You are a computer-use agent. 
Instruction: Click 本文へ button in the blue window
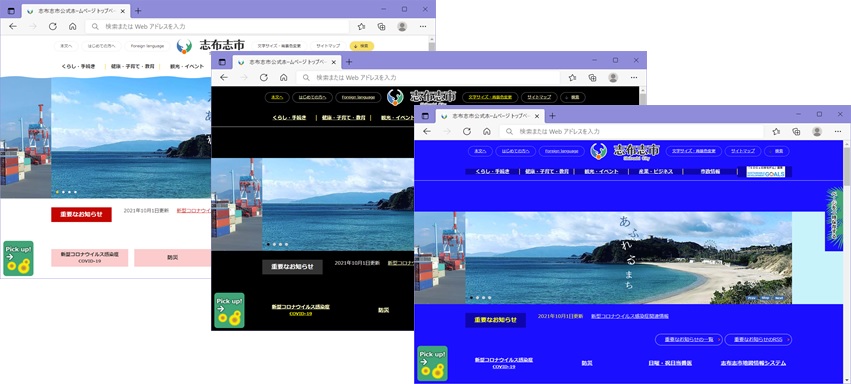[480, 151]
